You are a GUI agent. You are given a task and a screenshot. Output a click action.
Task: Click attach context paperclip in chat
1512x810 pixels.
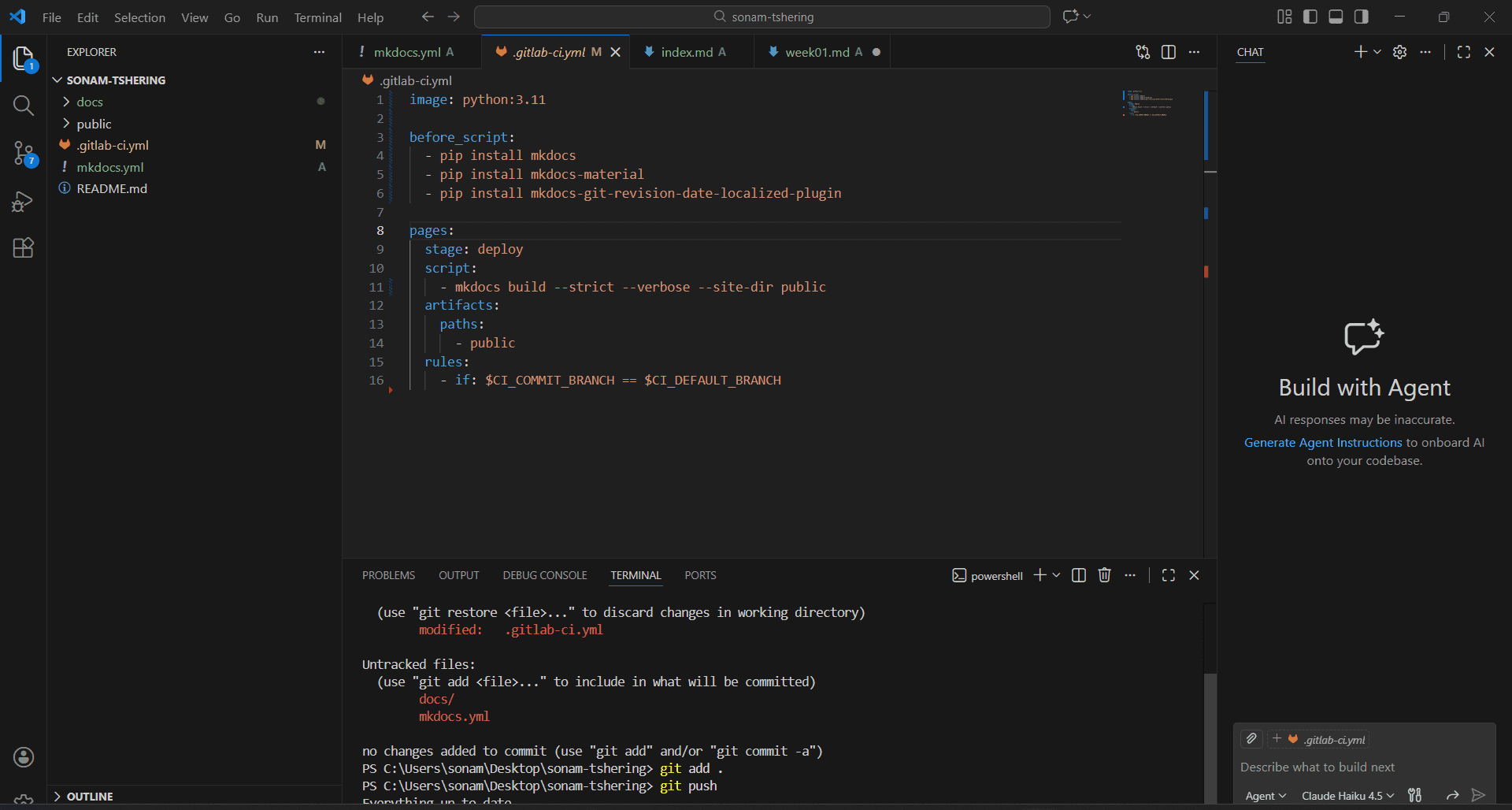tap(1251, 739)
